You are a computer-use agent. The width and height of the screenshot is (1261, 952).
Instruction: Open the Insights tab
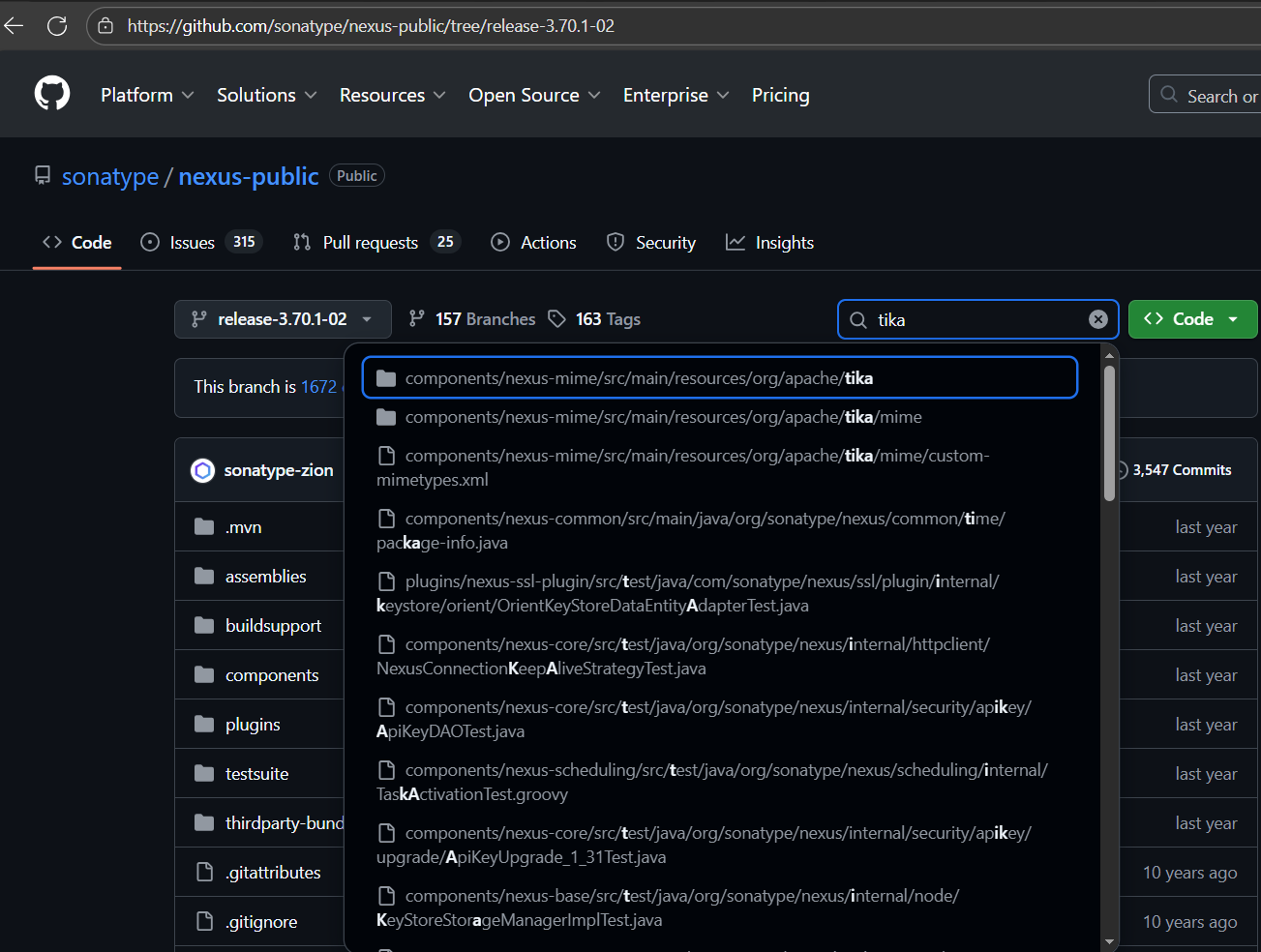pos(770,242)
